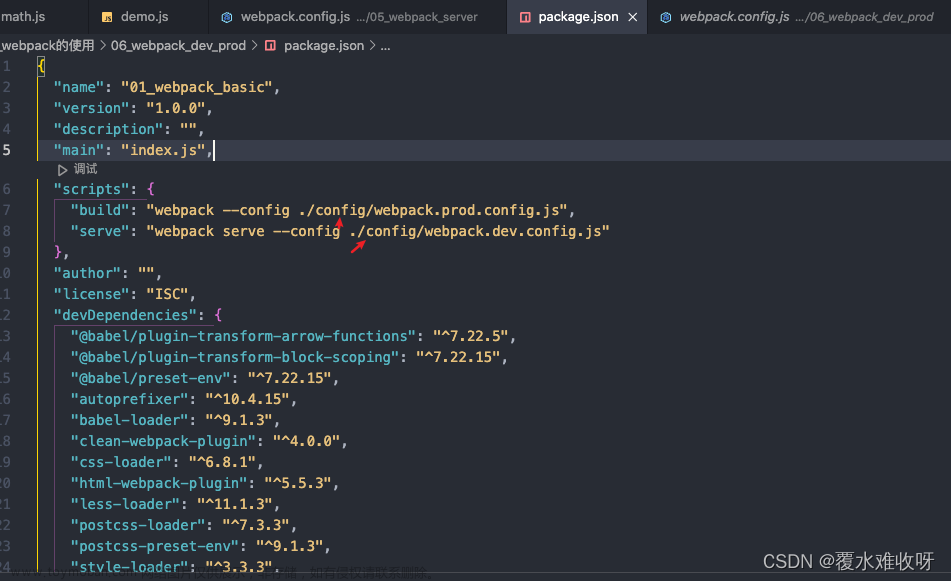This screenshot has width=951, height=581.
Task: Click the closing brace of scripts block
Action: [58, 252]
